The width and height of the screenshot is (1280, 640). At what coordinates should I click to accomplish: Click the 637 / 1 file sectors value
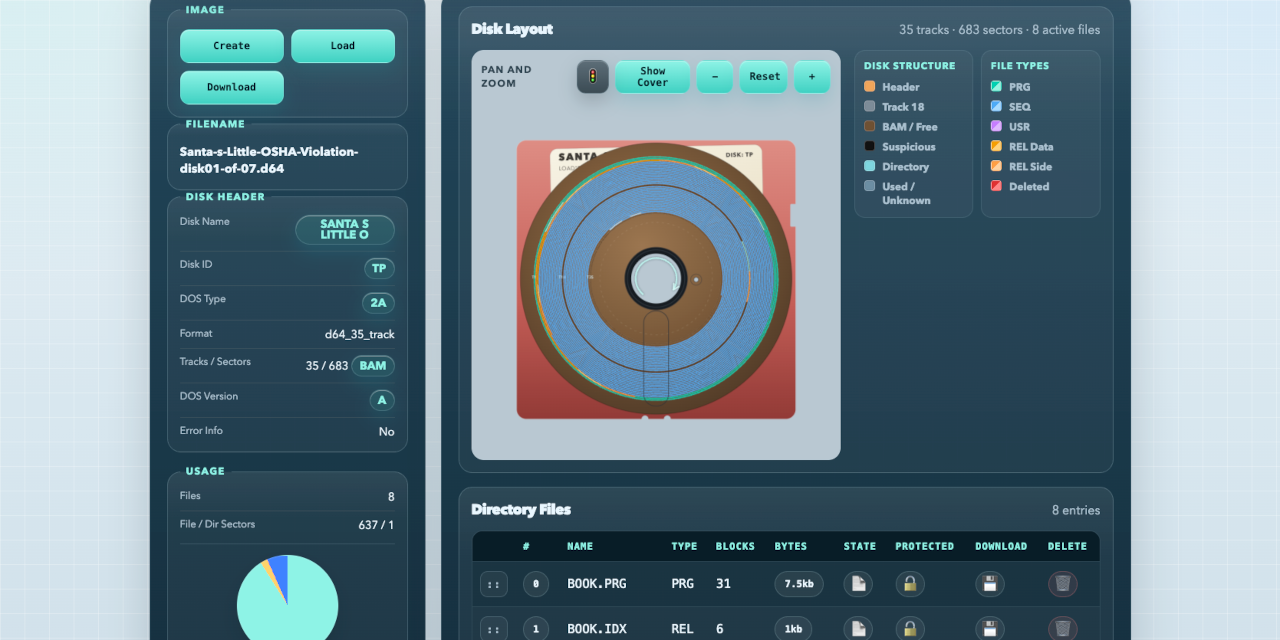pyautogui.click(x=377, y=525)
